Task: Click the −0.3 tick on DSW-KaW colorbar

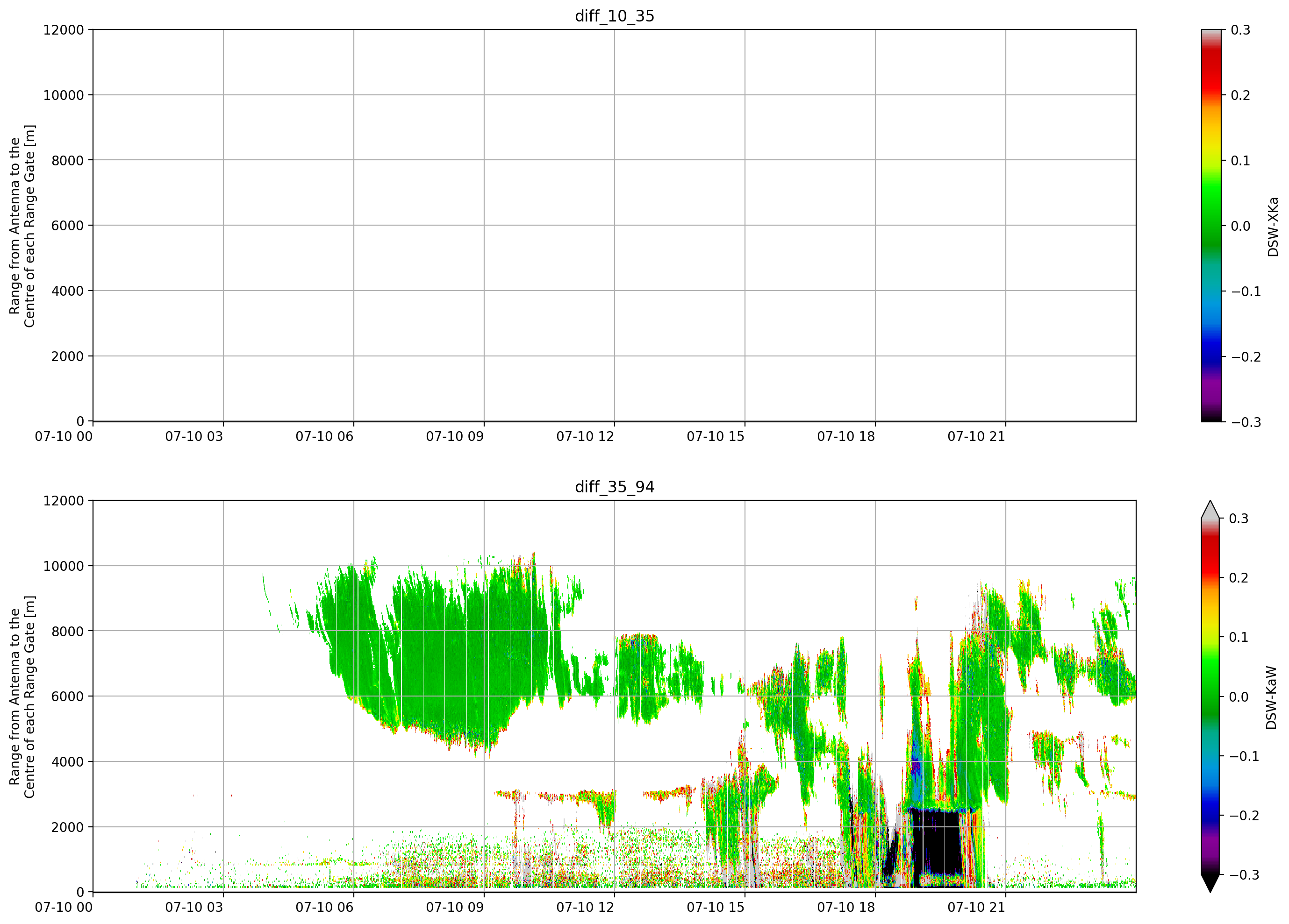Action: pos(1245,874)
